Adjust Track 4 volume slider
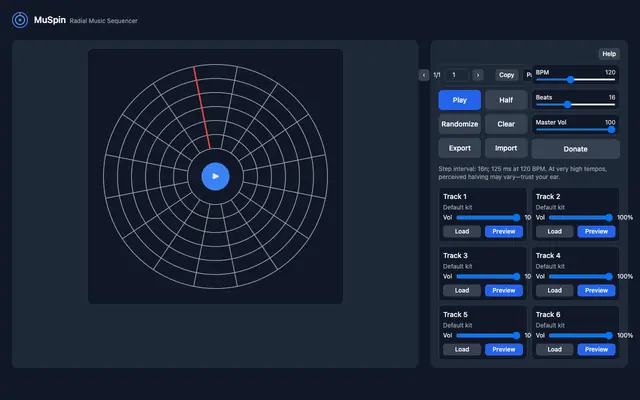640x400 pixels. point(581,277)
